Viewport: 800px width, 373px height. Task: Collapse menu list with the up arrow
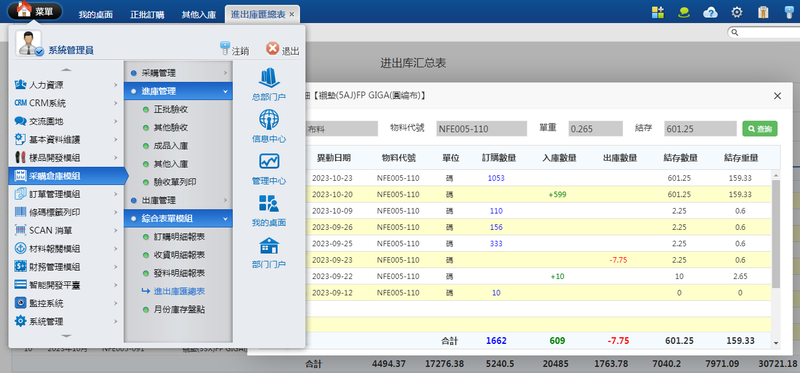pyautogui.click(x=66, y=70)
